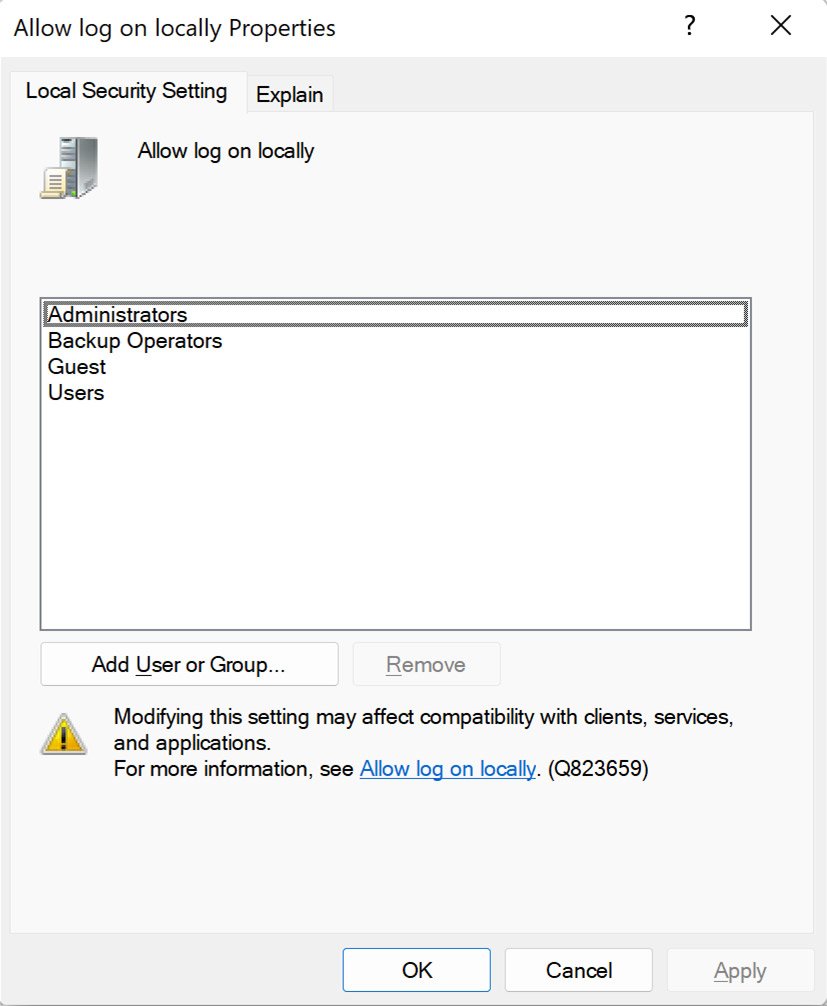Click the Q823659 reference text
Viewport: 827px width, 1006px height.
coord(600,769)
